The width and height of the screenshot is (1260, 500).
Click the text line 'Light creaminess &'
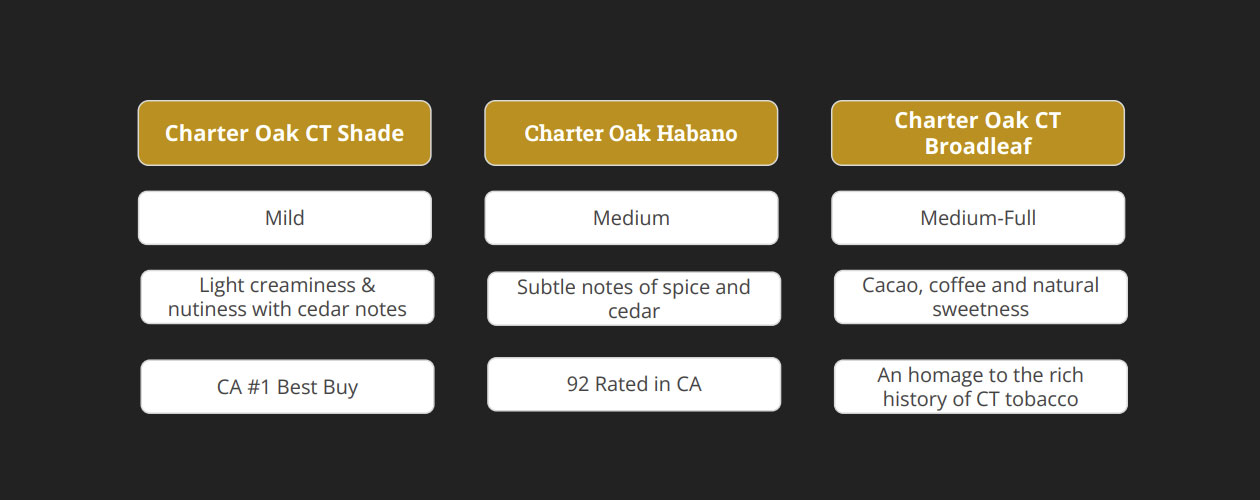287,285
